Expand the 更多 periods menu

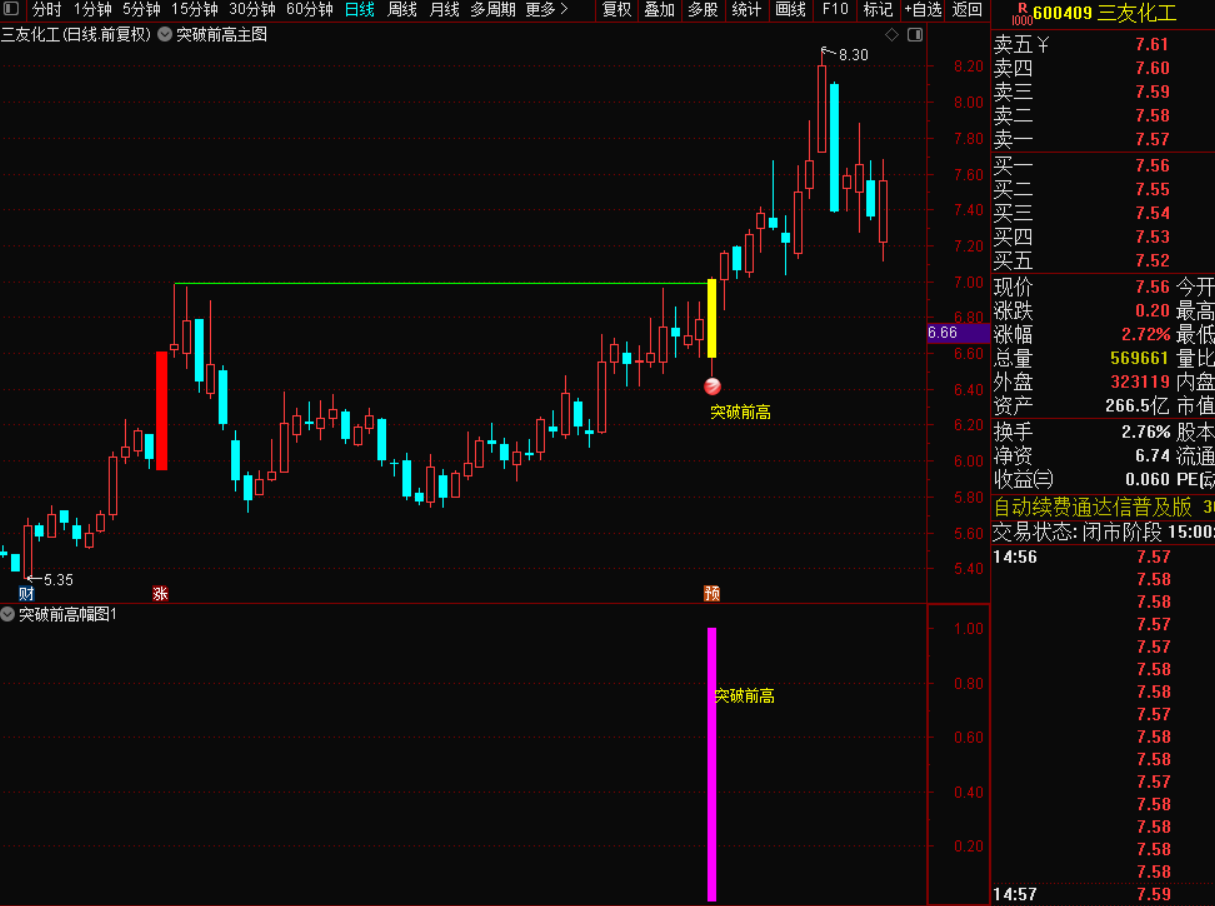point(546,10)
